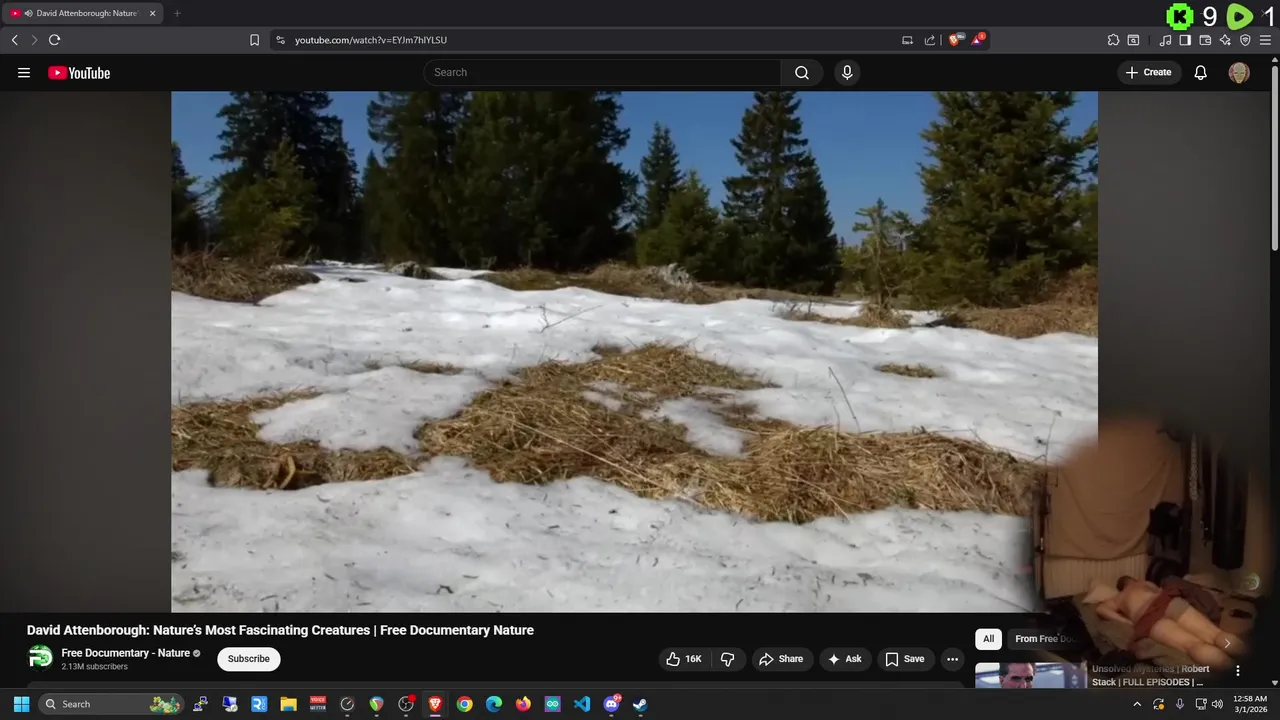Open the volume speaker tray control
This screenshot has width=1280, height=720.
coord(1217,704)
